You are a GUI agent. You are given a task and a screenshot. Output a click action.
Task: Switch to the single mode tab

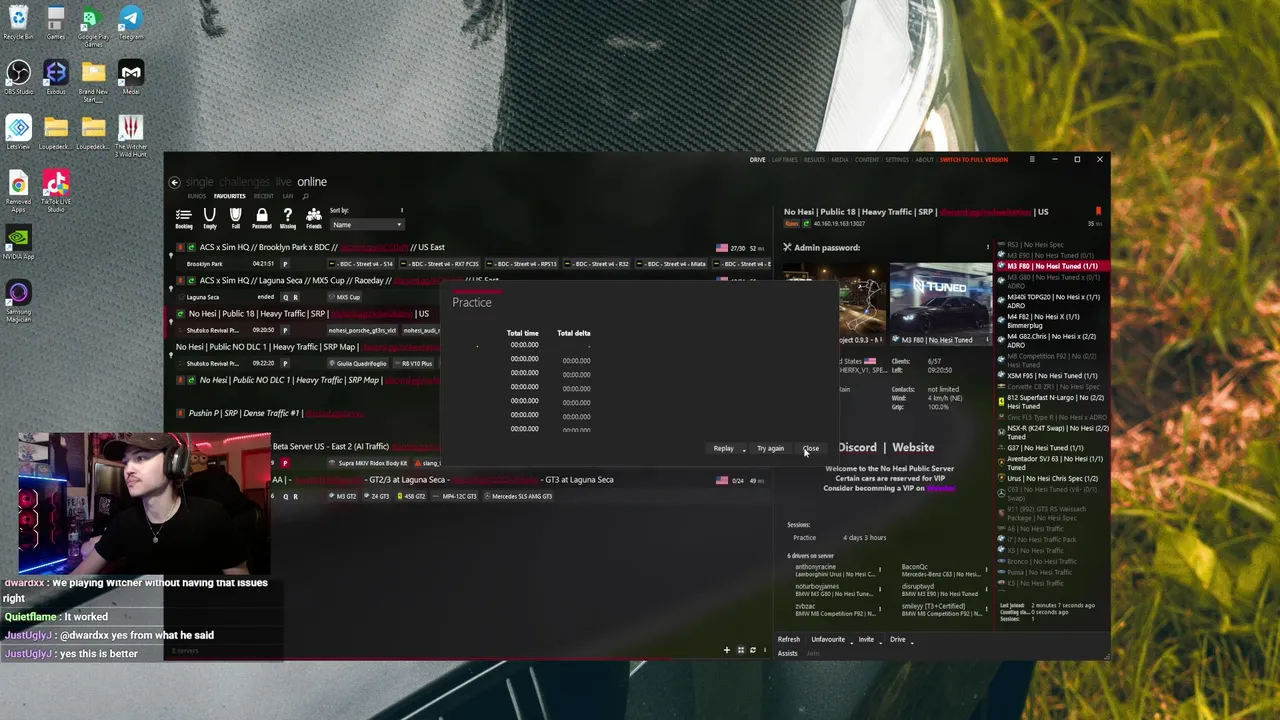tap(199, 182)
